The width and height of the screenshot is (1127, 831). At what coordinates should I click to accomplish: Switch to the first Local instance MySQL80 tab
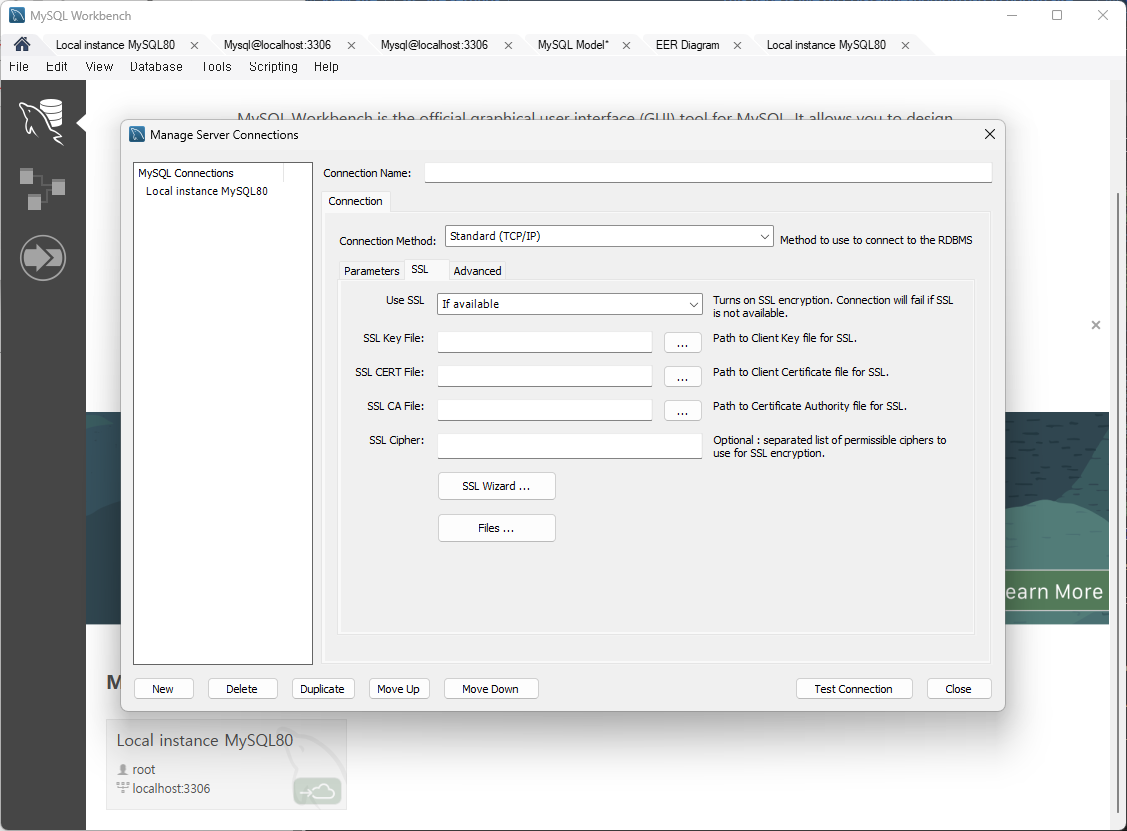[x=115, y=45]
